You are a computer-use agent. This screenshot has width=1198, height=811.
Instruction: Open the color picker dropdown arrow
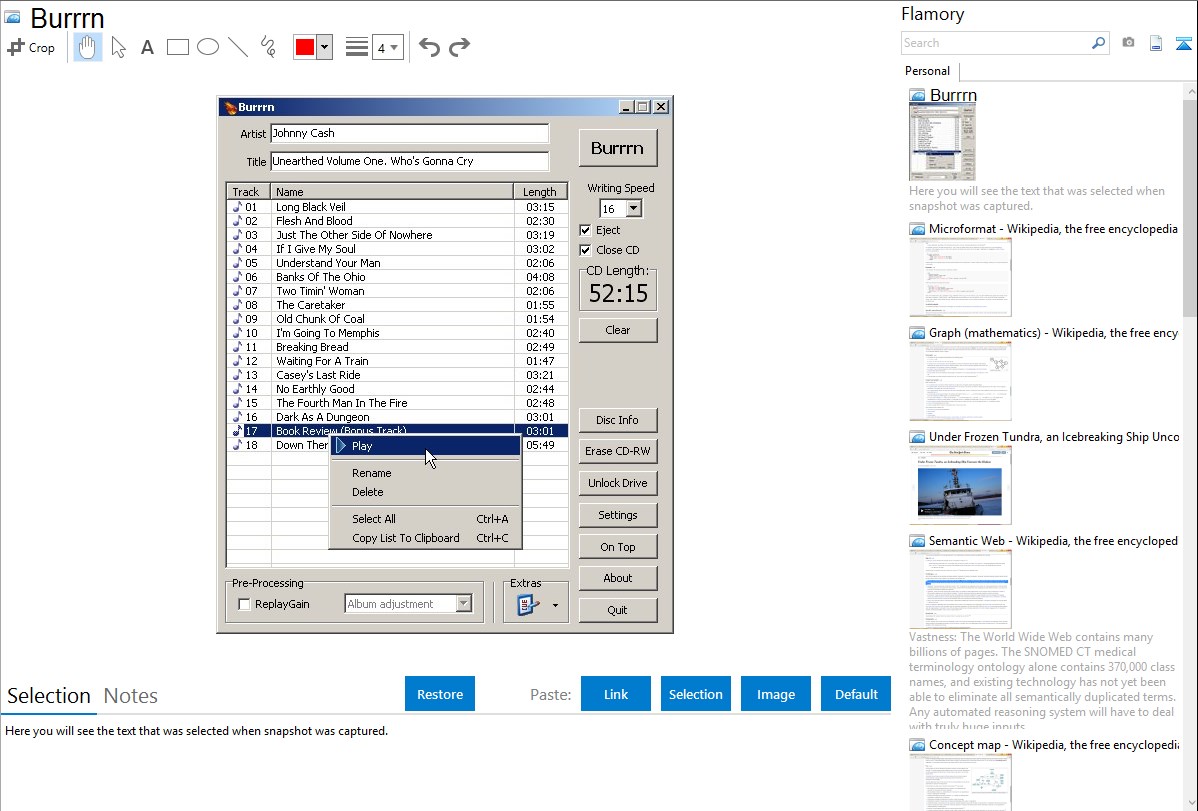click(x=325, y=47)
